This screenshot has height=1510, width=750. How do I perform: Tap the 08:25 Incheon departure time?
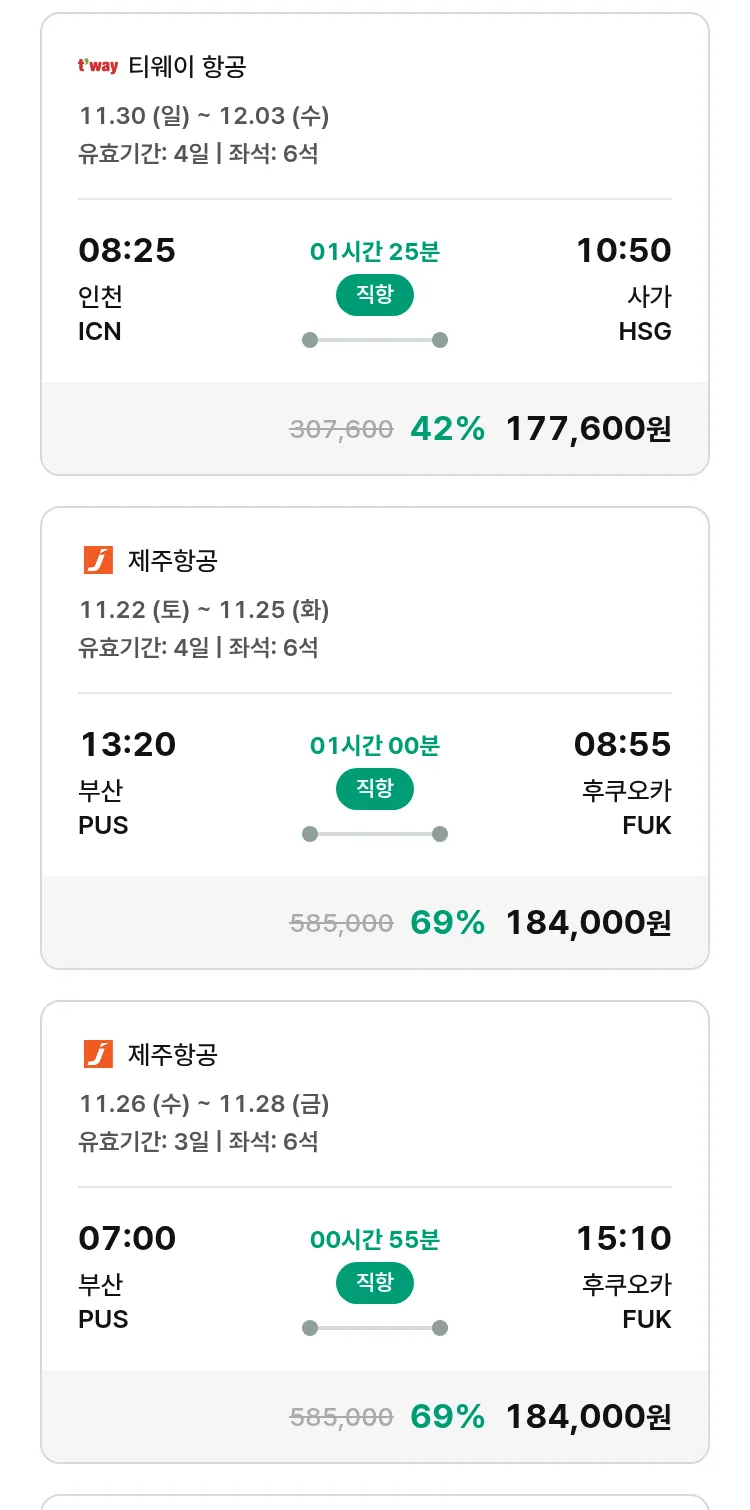click(x=127, y=250)
